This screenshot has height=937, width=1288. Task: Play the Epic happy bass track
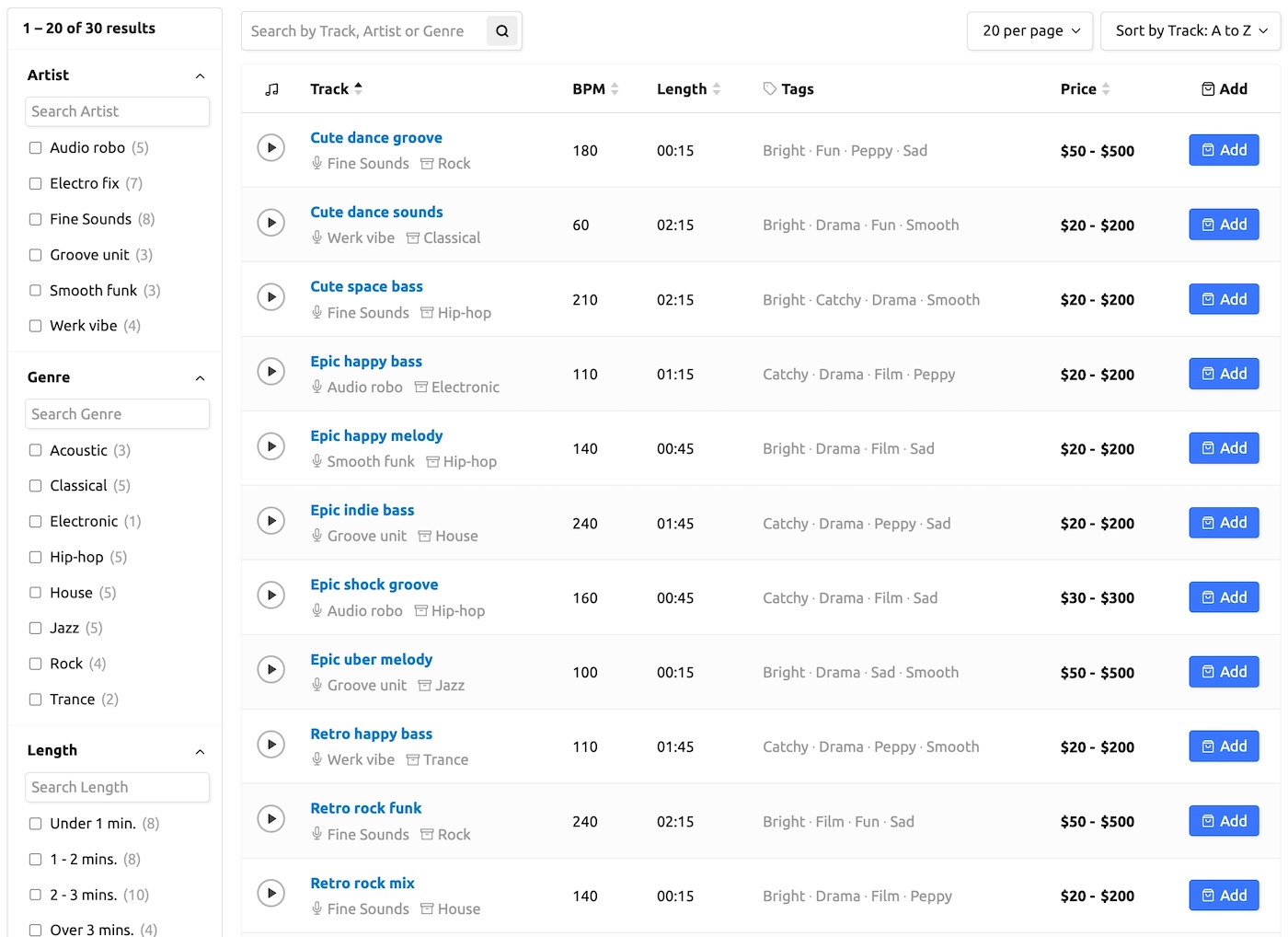(270, 371)
